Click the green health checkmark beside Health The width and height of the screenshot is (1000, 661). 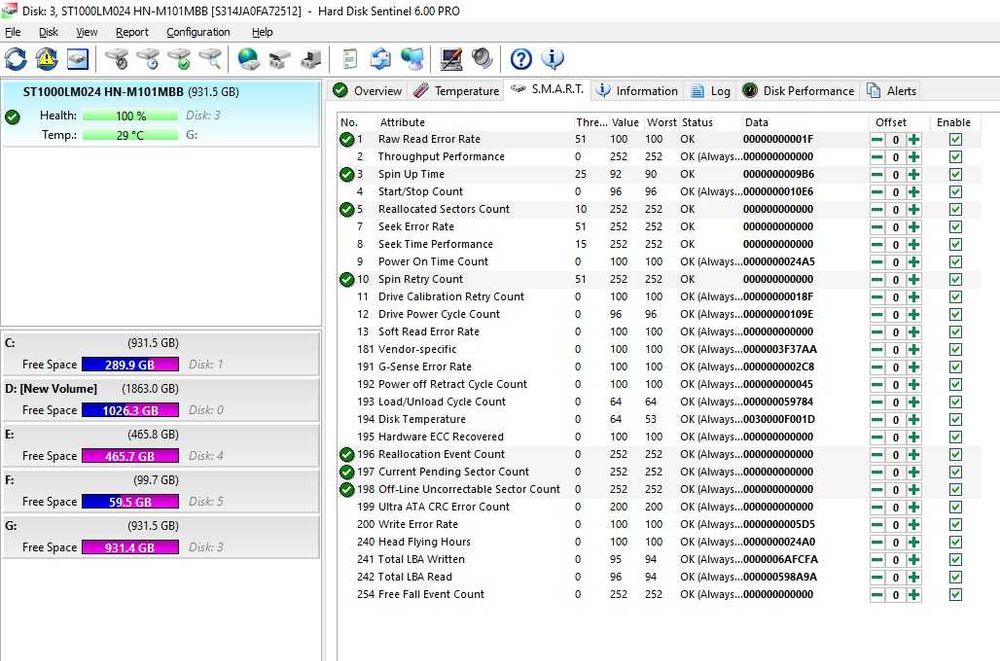tap(12, 117)
